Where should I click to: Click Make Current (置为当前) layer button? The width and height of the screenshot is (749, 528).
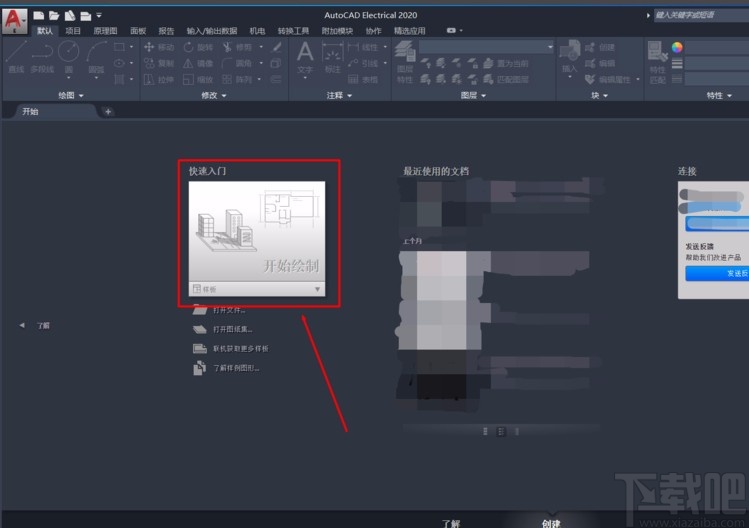coord(506,63)
